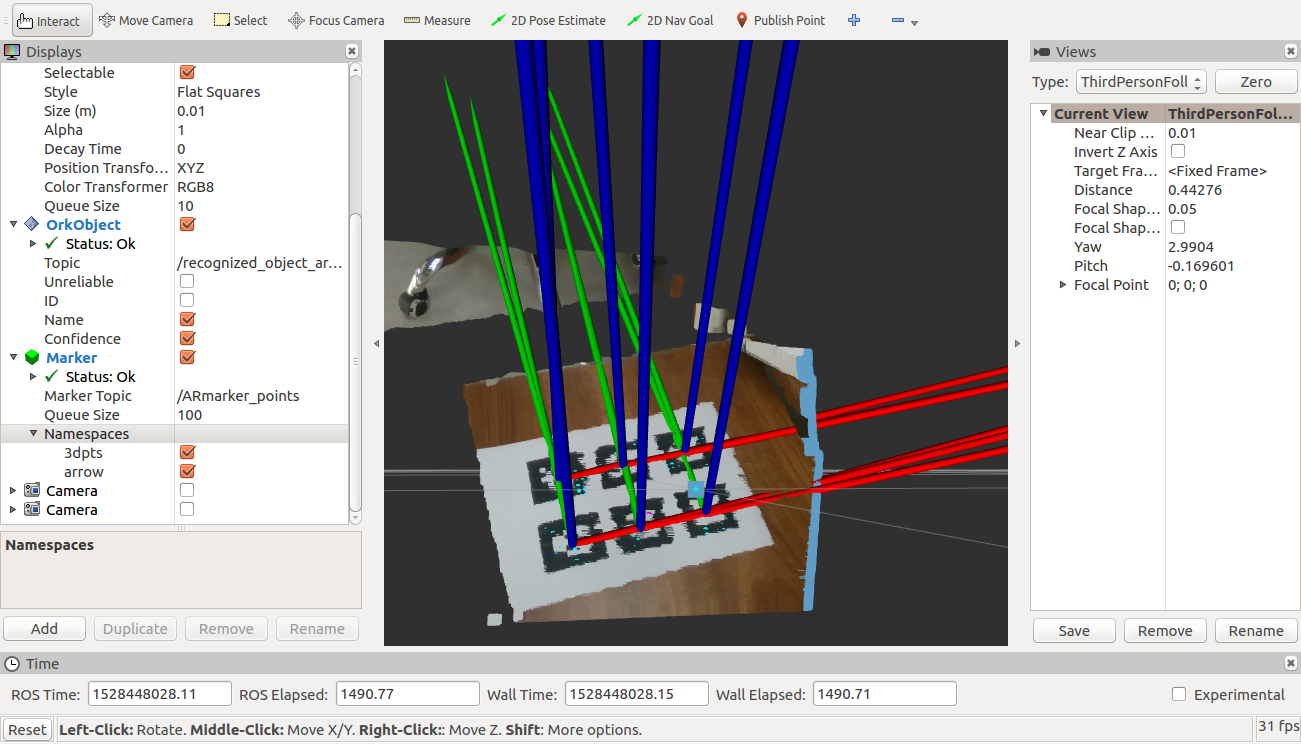This screenshot has height=744, width=1301.
Task: Add a new tool with the plus icon
Action: coord(854,20)
